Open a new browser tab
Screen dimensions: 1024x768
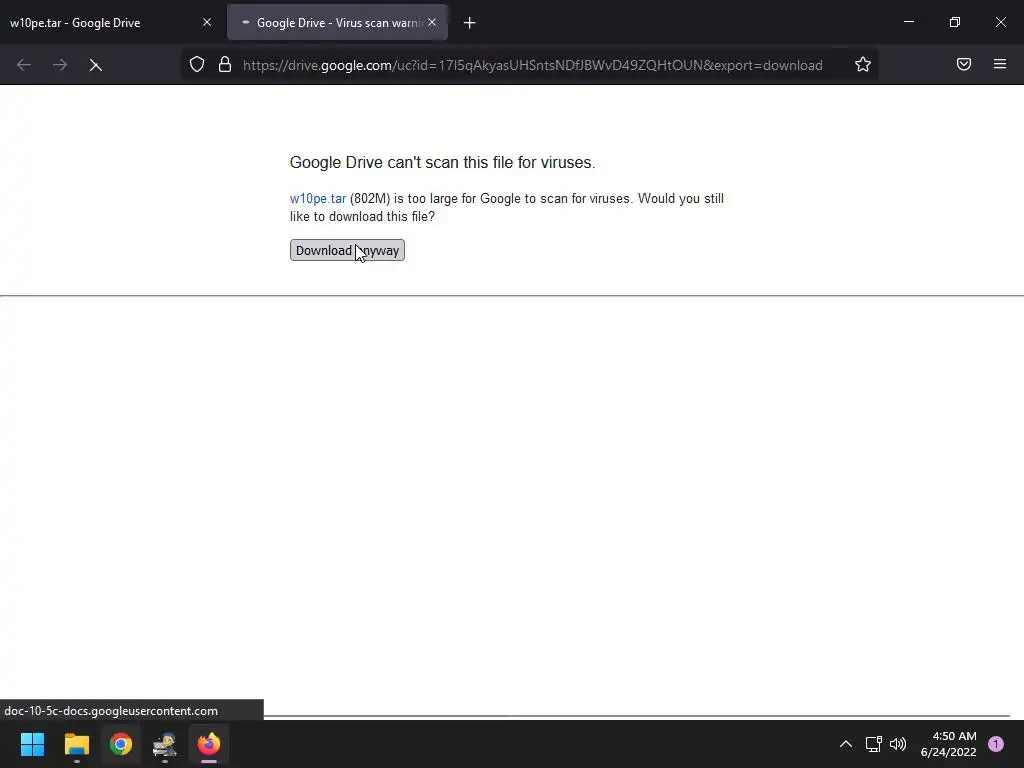[x=470, y=23]
